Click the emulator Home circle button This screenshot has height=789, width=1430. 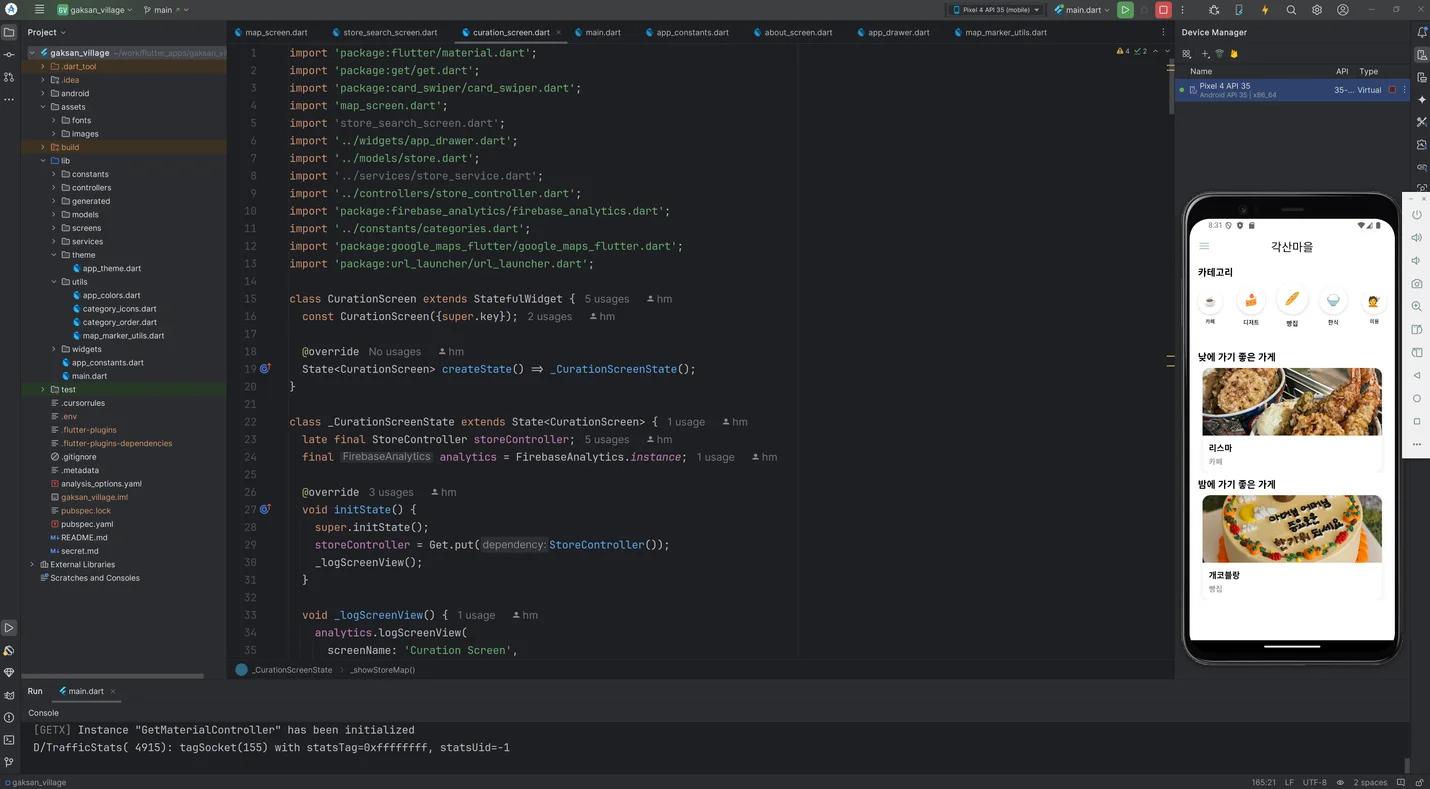click(1417, 398)
